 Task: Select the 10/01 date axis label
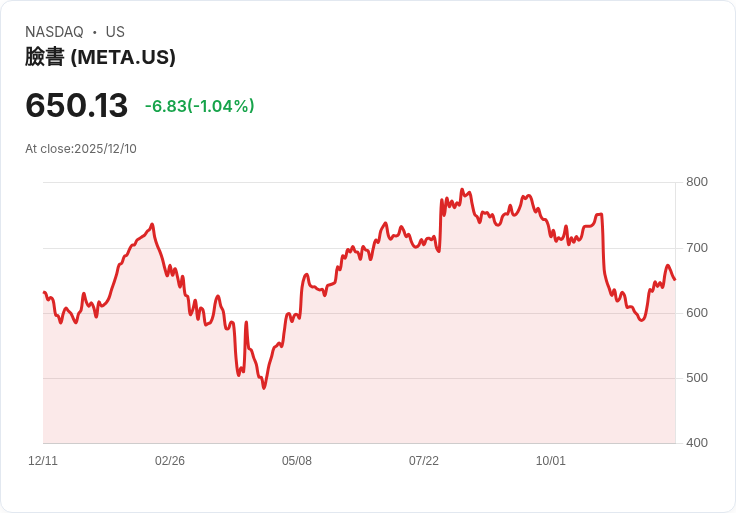551,461
